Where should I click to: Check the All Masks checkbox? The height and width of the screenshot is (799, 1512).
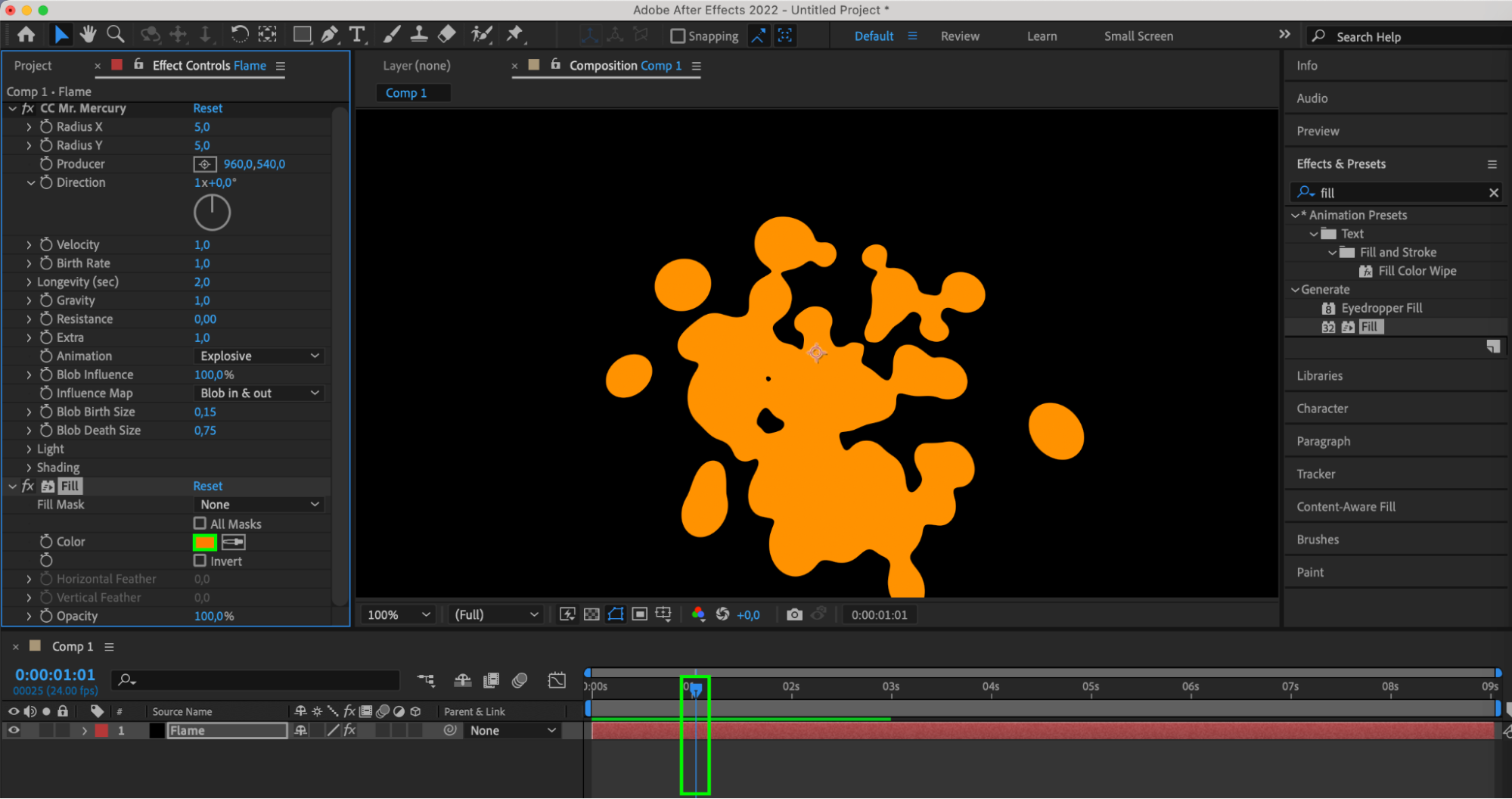[x=200, y=524]
